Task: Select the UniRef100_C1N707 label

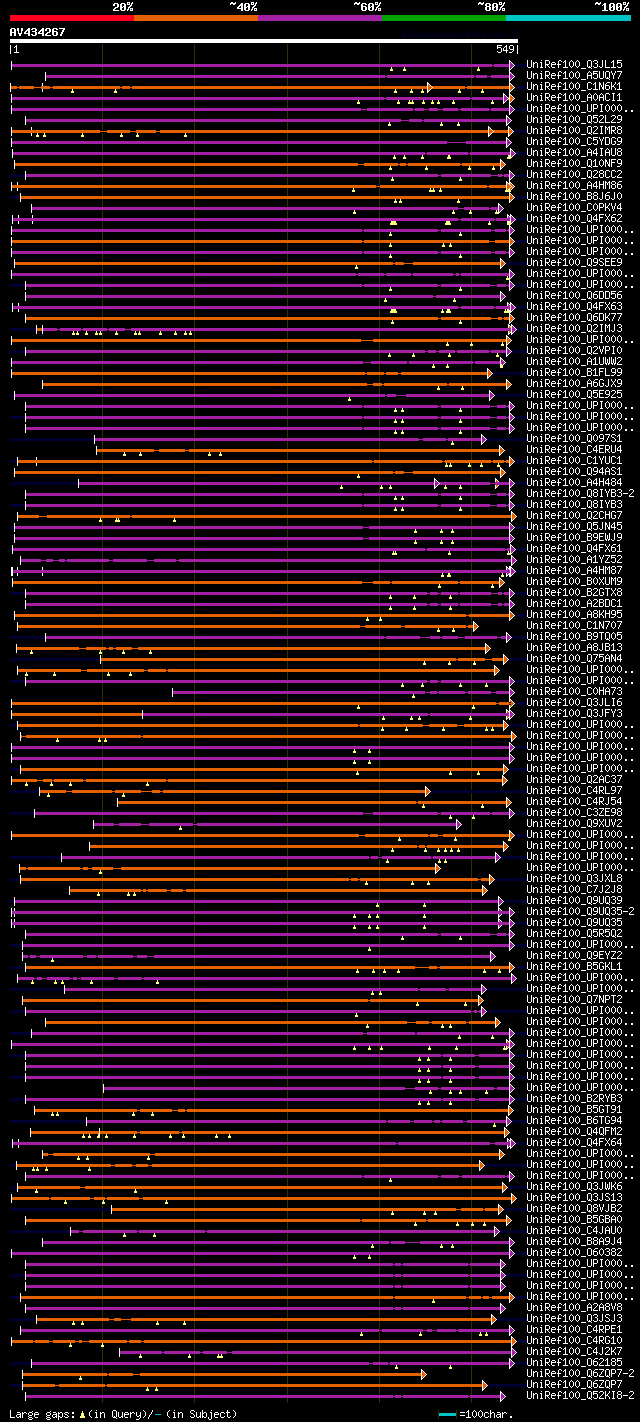Action: pyautogui.click(x=574, y=625)
